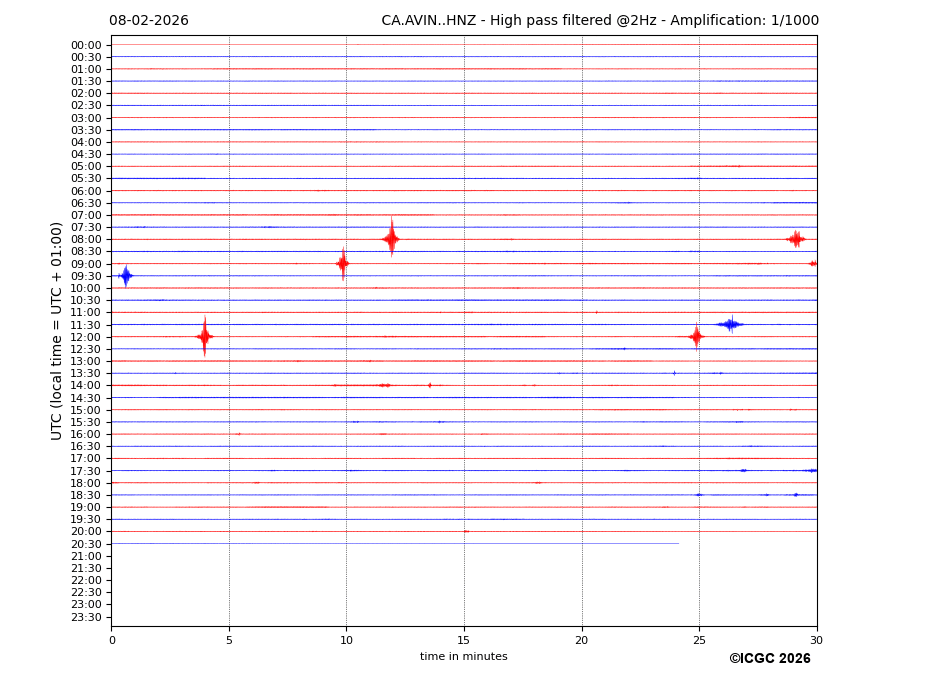Click the 20:30 time label on the y-axis
Image resolution: width=927 pixels, height=696 pixels.
(x=86, y=544)
